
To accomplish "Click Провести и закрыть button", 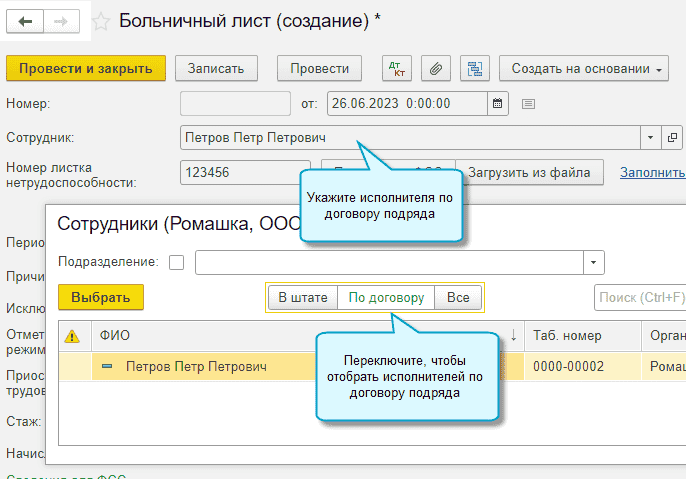I will (x=86, y=68).
